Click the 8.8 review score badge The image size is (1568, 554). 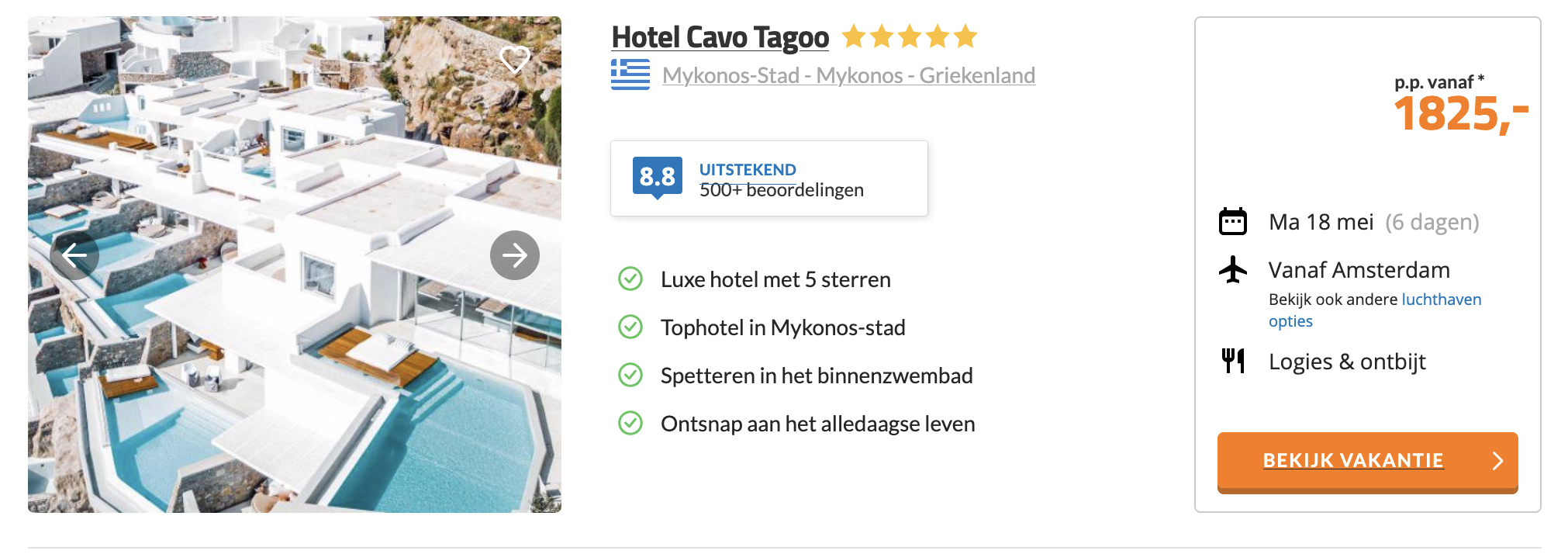(657, 178)
